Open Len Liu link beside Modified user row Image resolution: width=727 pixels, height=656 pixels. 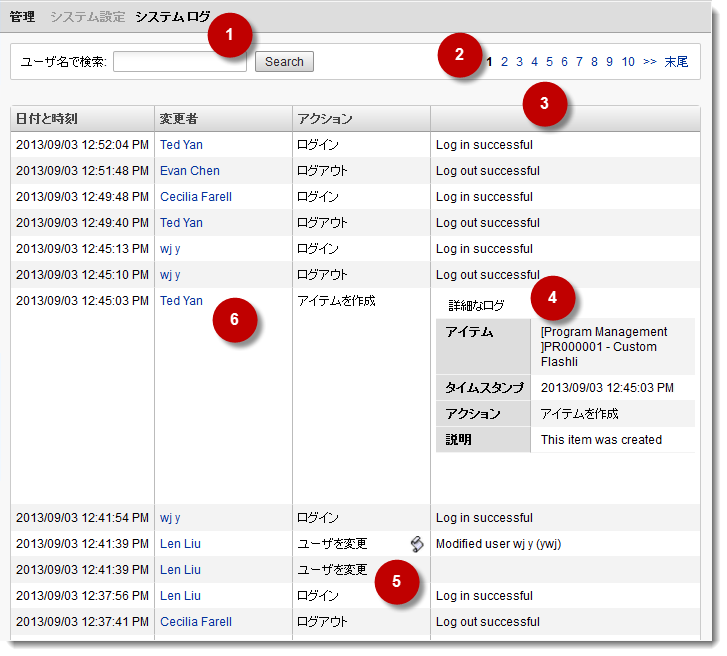point(180,544)
